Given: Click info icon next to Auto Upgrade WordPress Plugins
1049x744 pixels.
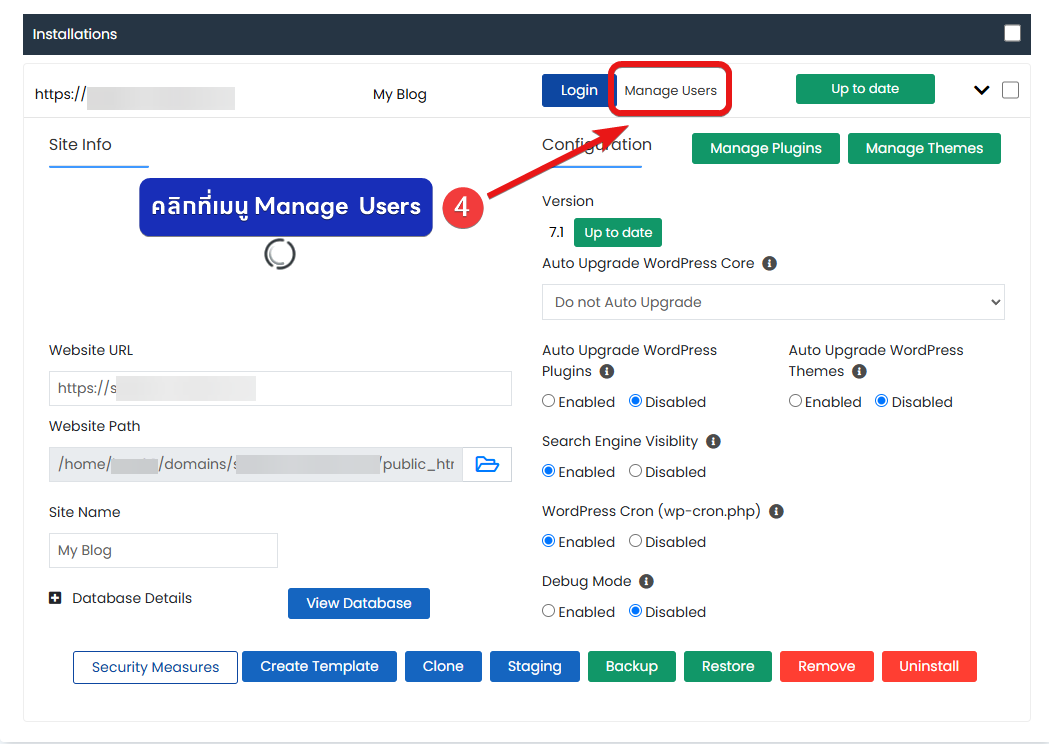Looking at the screenshot, I should pos(607,371).
